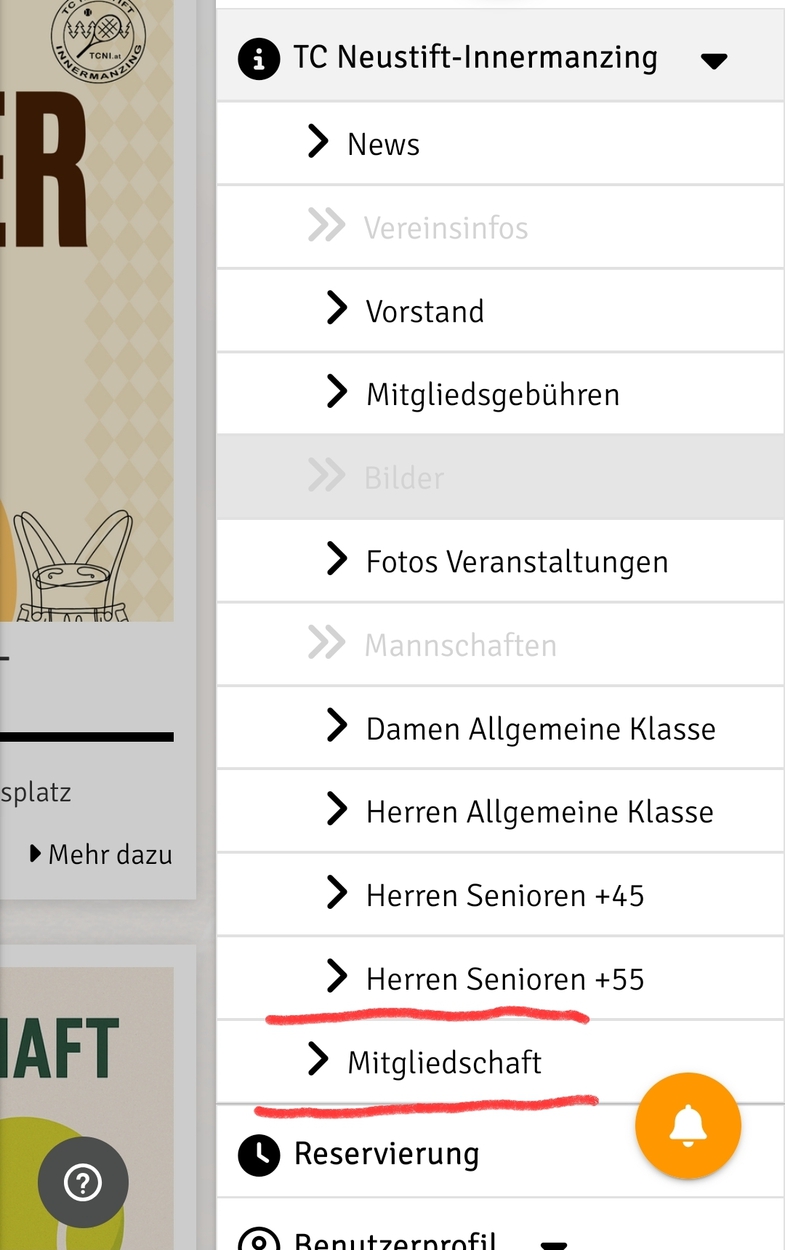Select the Mitgliedschaft menu item
Viewport: 785px width, 1250px height.
pyautogui.click(x=444, y=1062)
